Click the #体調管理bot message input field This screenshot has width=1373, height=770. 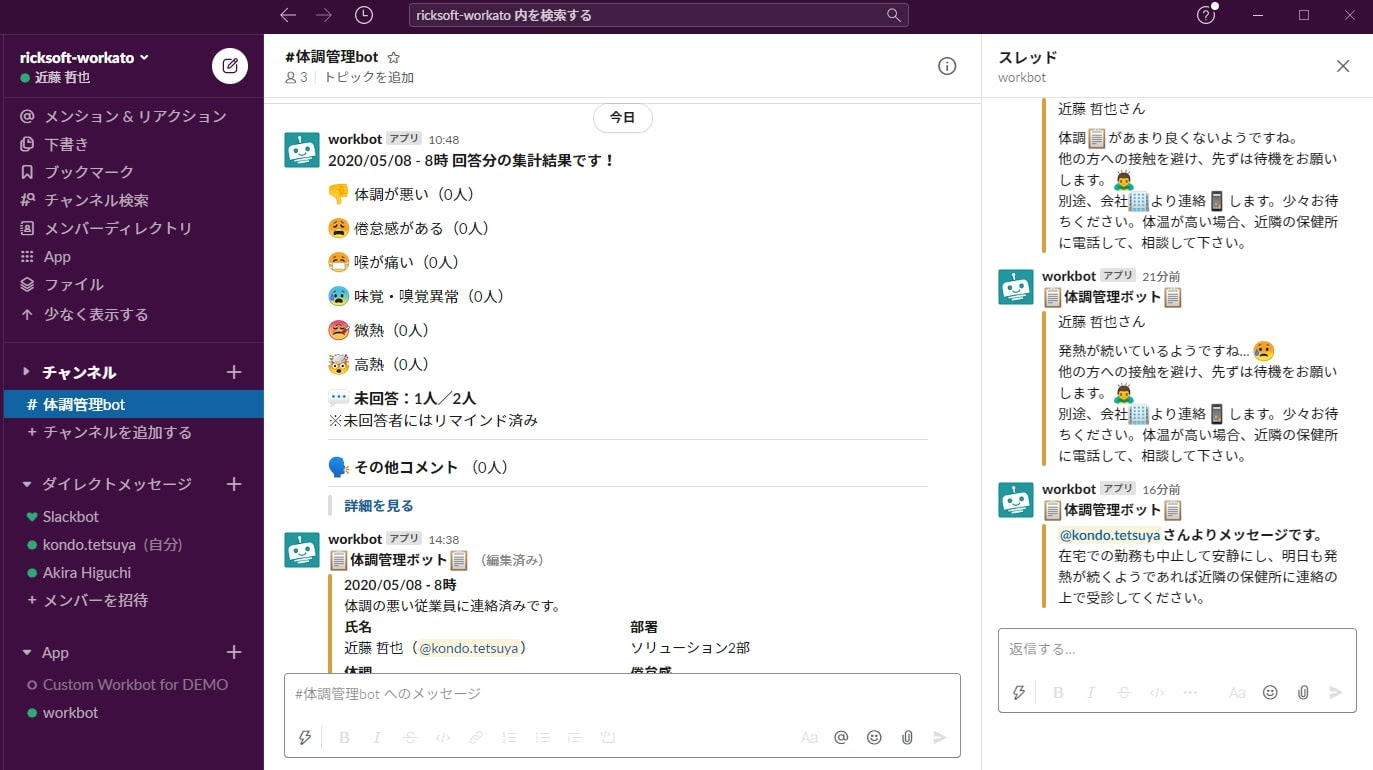coord(622,694)
